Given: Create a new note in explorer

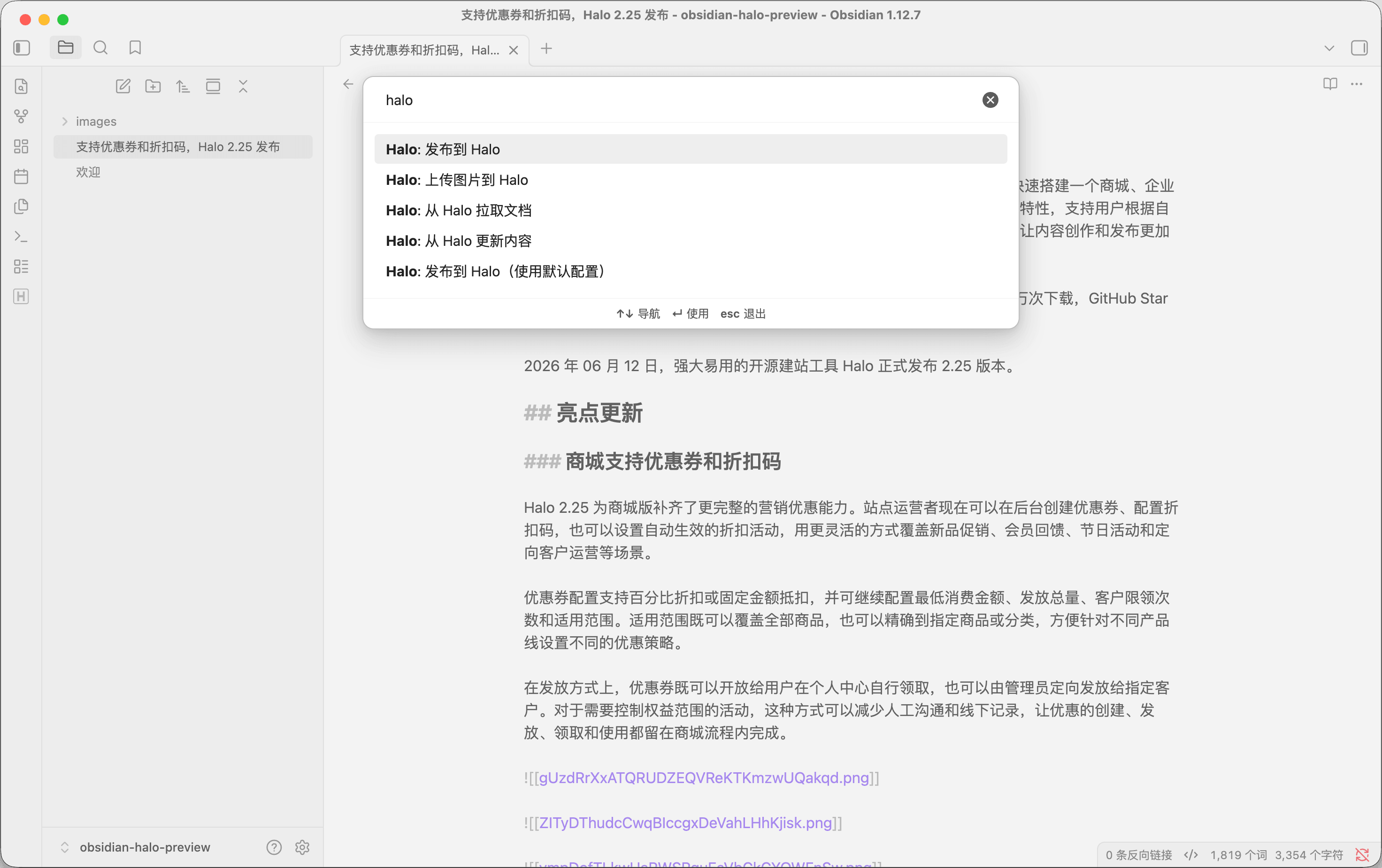Looking at the screenshot, I should pyautogui.click(x=123, y=87).
